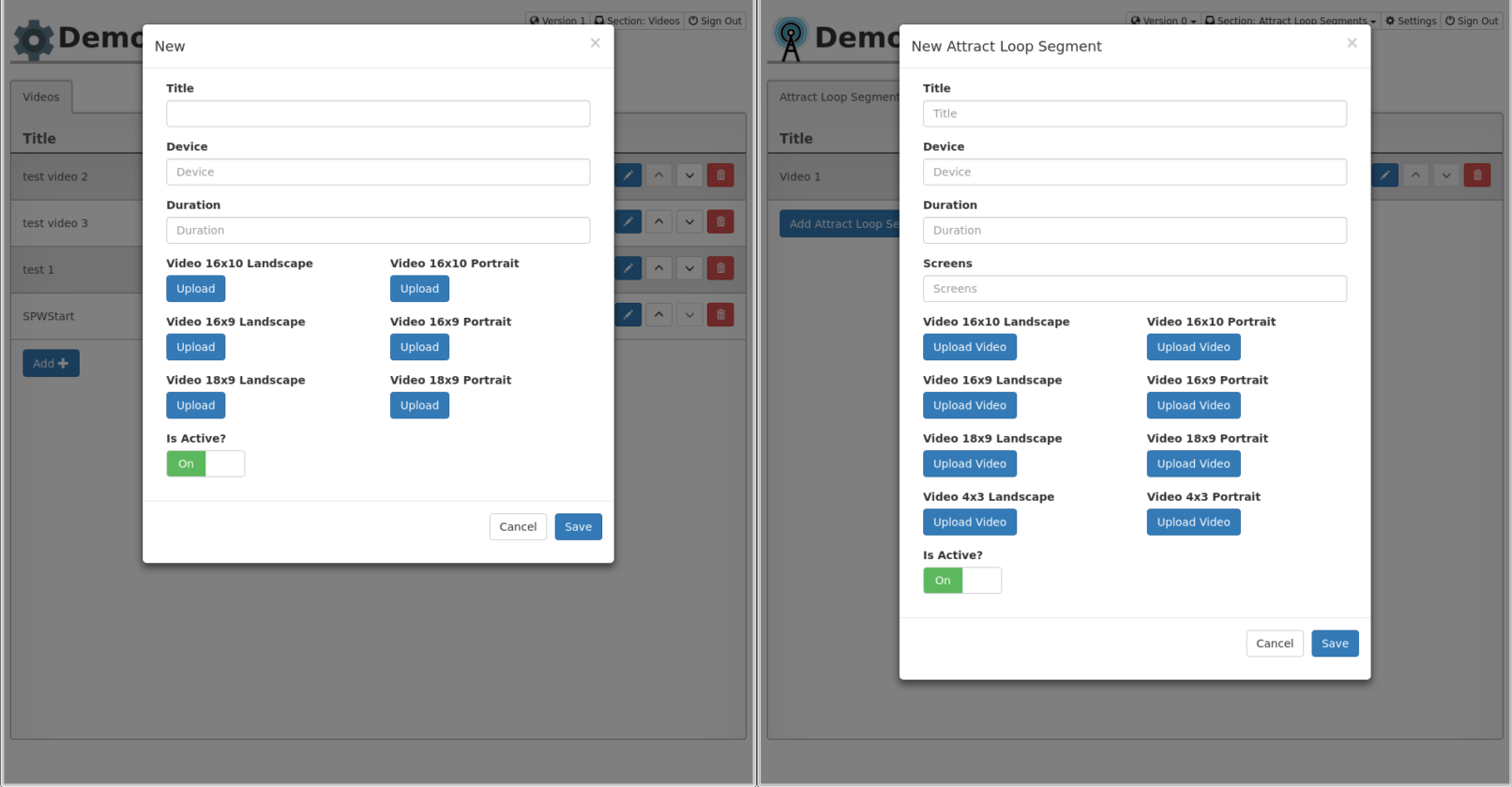
Task: Close the New Attract Loop Segment dialog
Action: (1352, 43)
